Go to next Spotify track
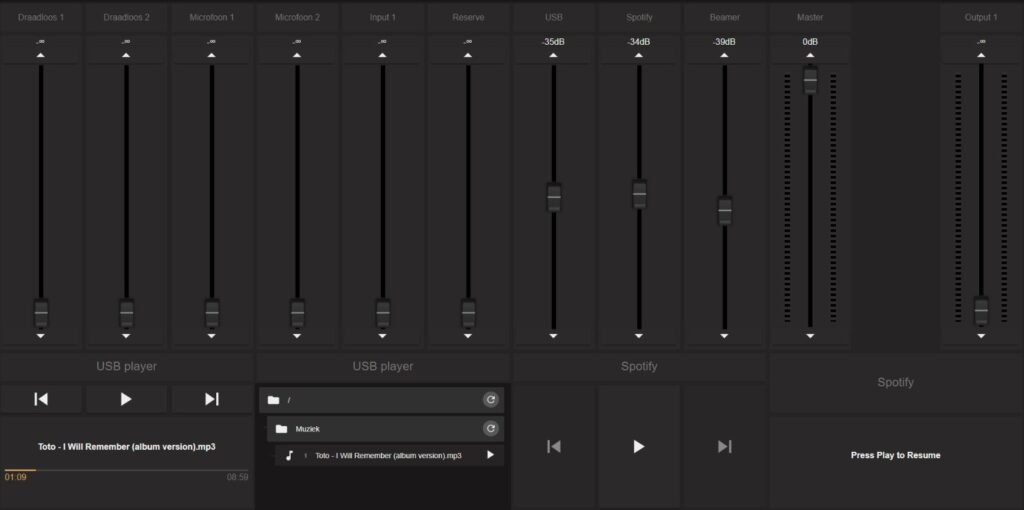Screen dimensions: 1024x510 pyautogui.click(x=724, y=447)
